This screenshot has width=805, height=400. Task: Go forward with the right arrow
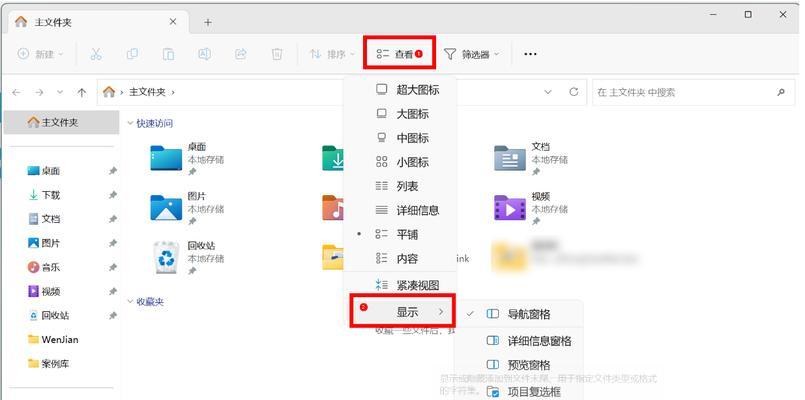pos(39,92)
